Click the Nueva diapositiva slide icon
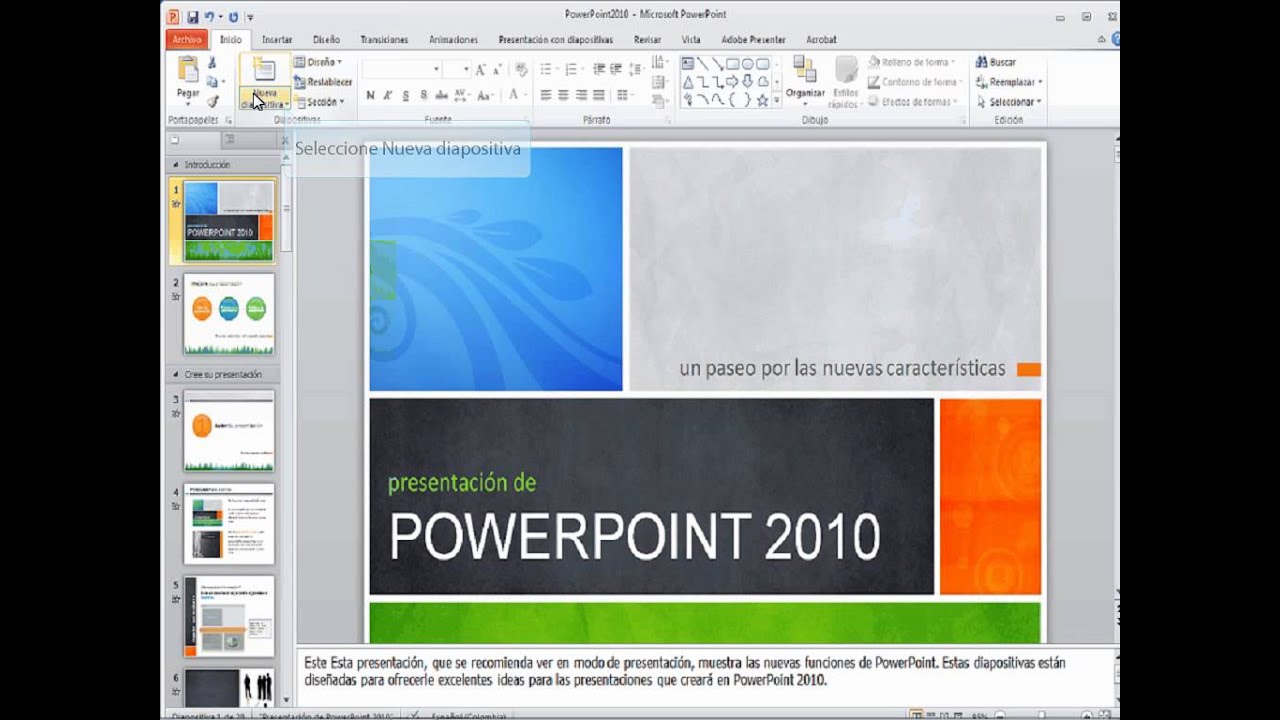The width and height of the screenshot is (1280, 720). click(x=265, y=68)
